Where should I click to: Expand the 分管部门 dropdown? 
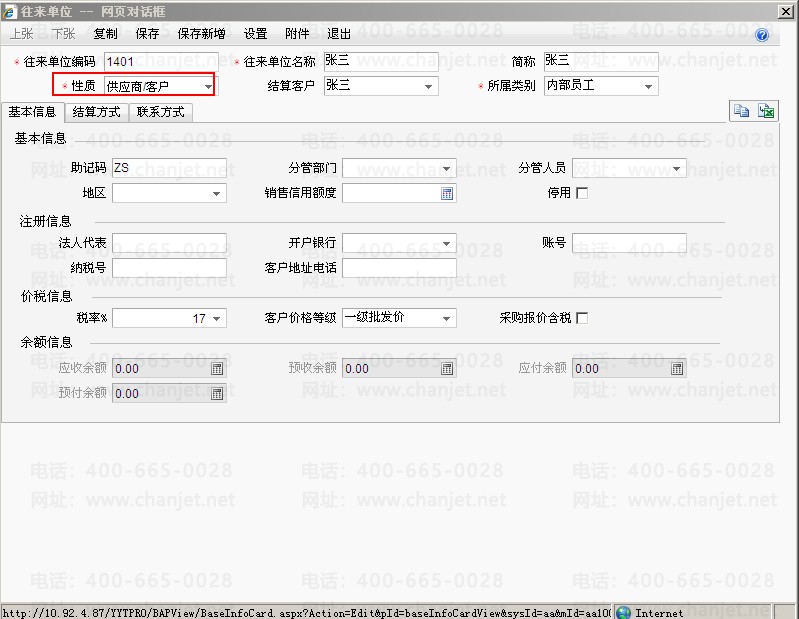pos(446,169)
